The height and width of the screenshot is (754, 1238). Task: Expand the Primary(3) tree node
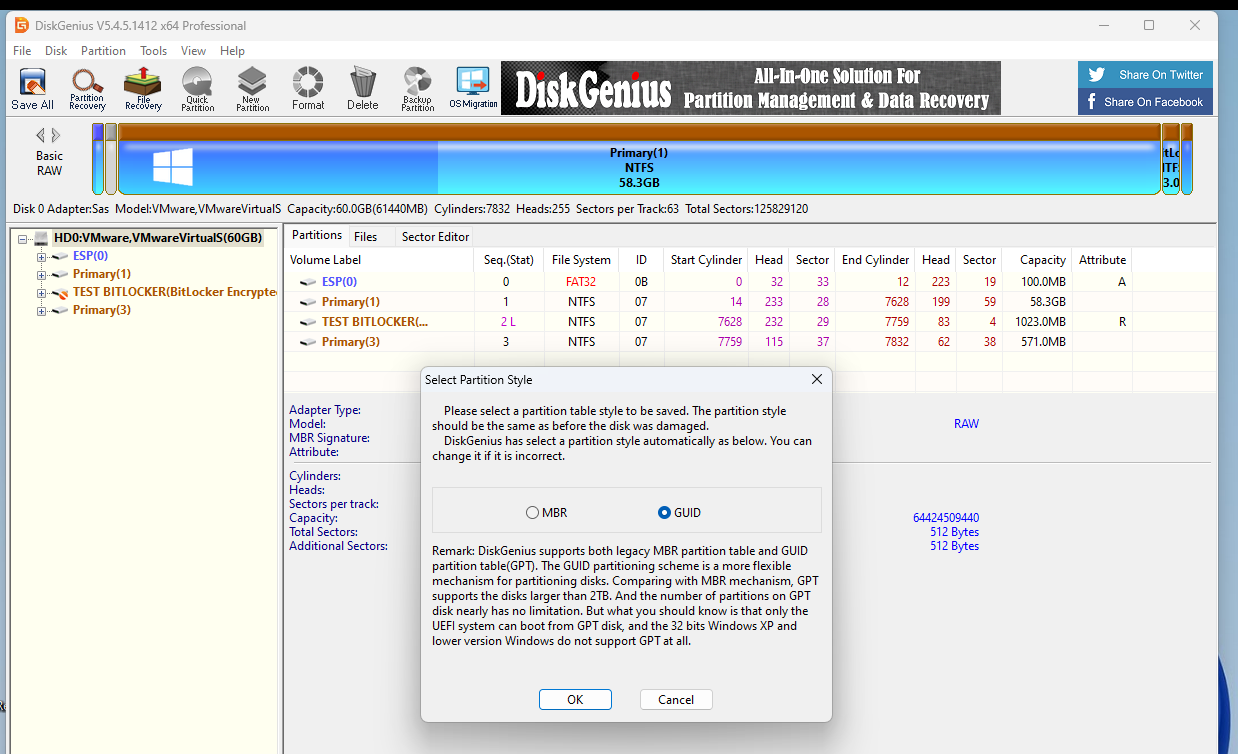tap(41, 310)
